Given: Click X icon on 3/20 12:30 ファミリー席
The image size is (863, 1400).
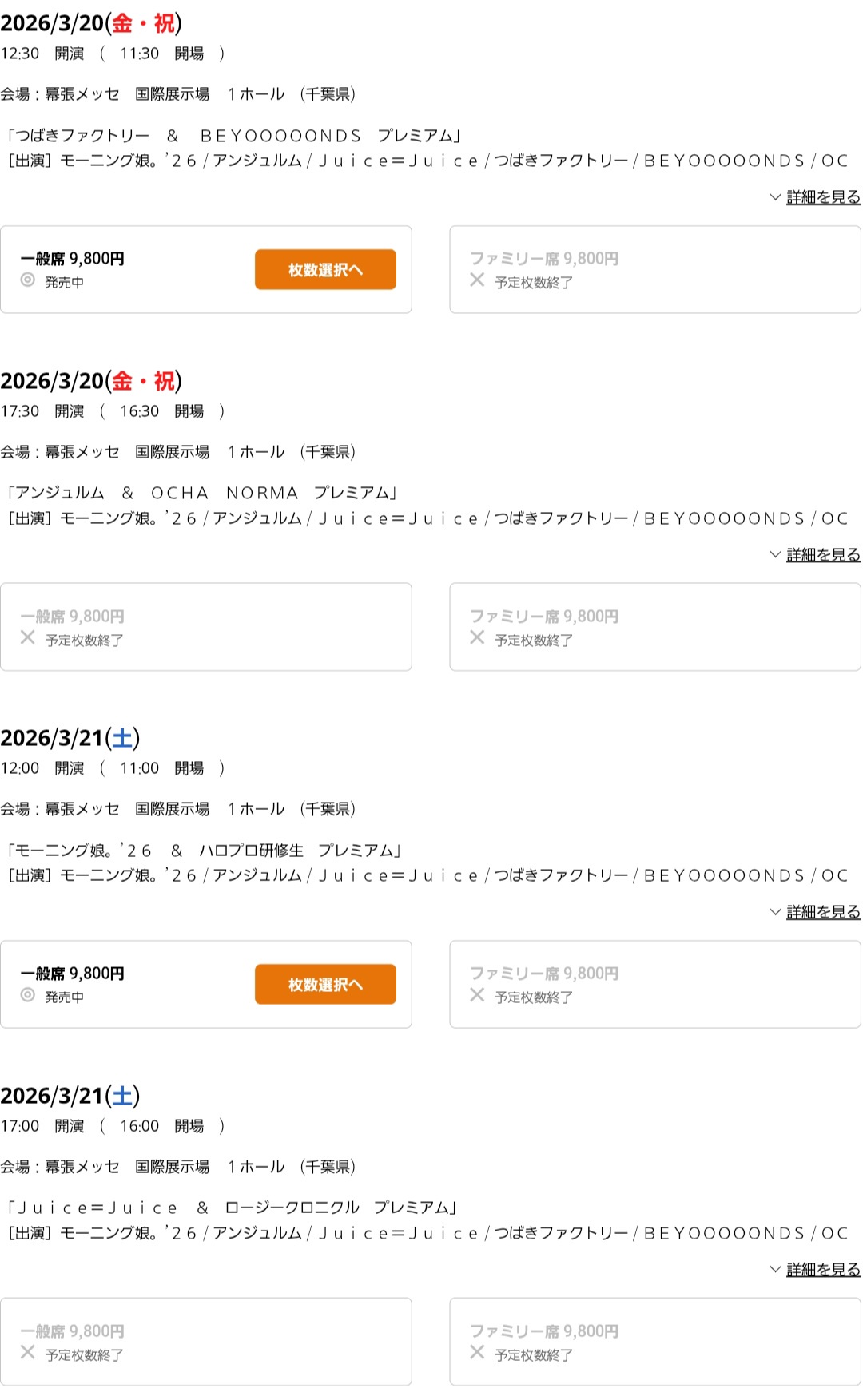Looking at the screenshot, I should point(477,280).
